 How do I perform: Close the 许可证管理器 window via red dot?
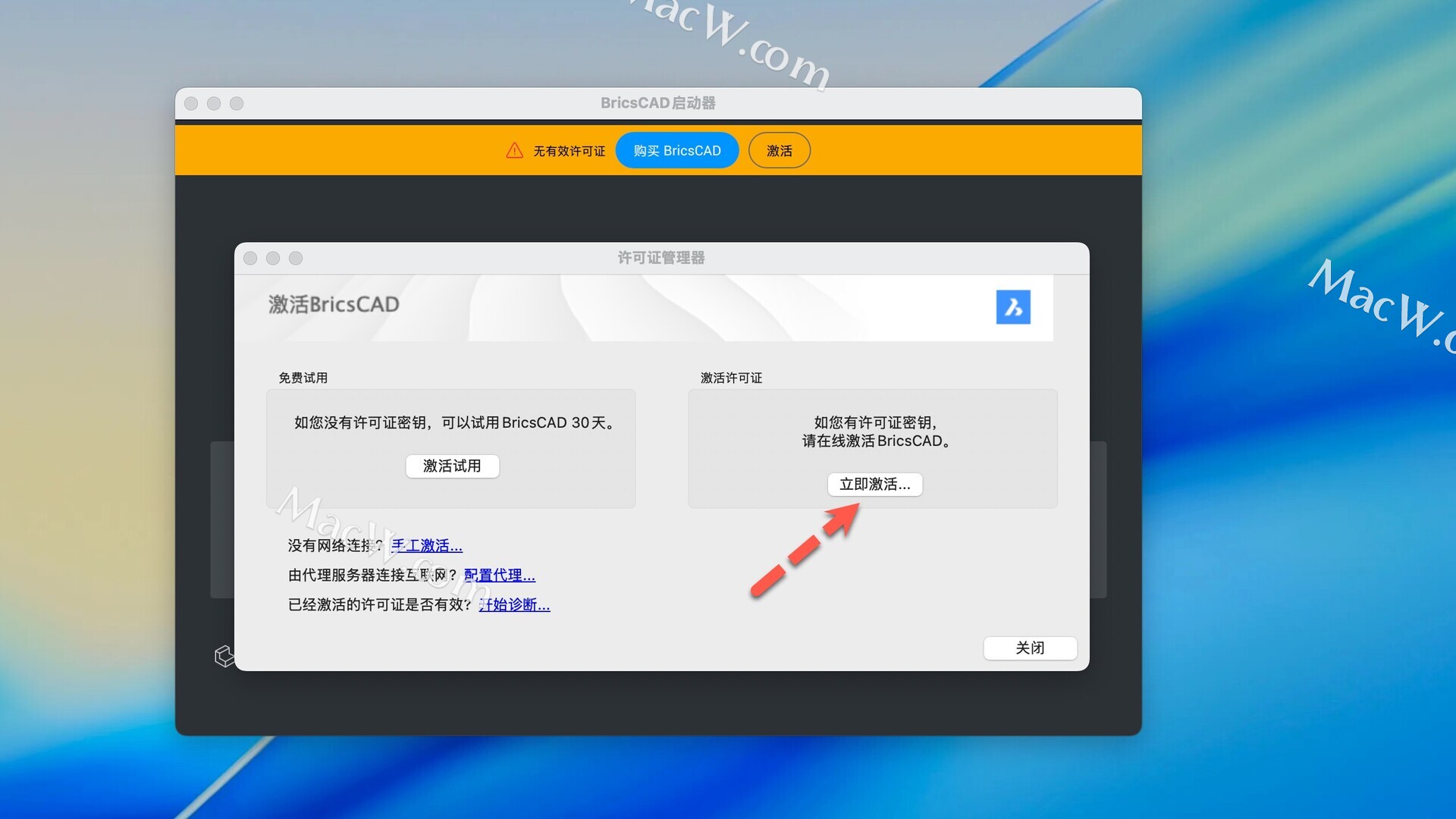(x=250, y=258)
